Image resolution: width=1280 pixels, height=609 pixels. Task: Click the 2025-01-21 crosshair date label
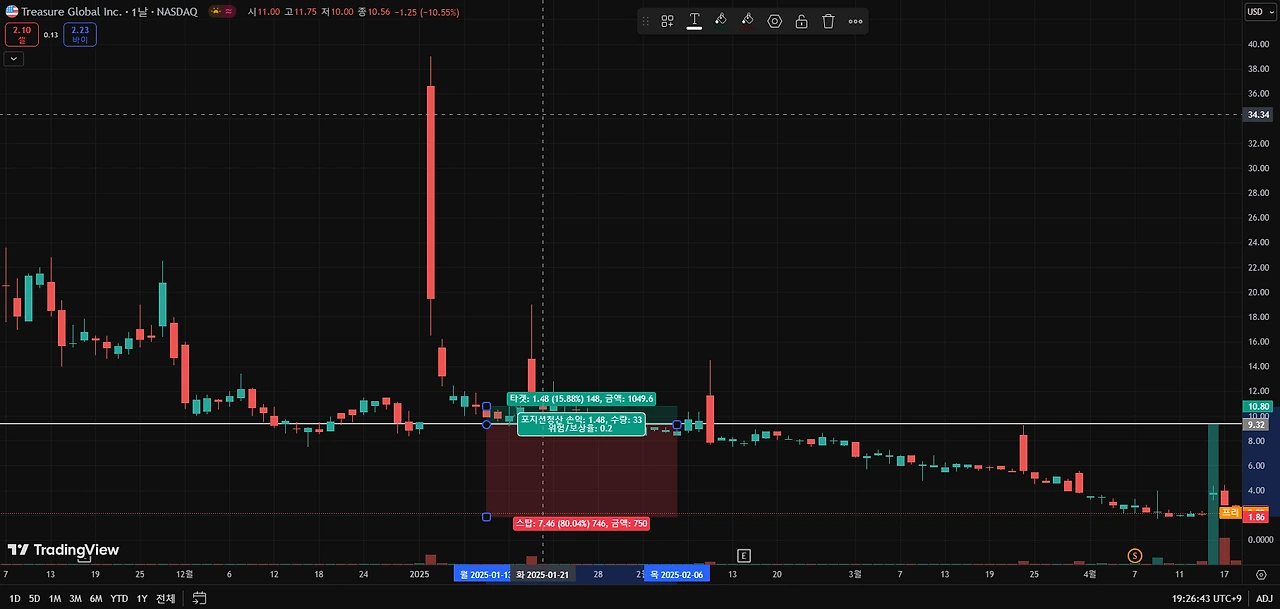point(542,575)
